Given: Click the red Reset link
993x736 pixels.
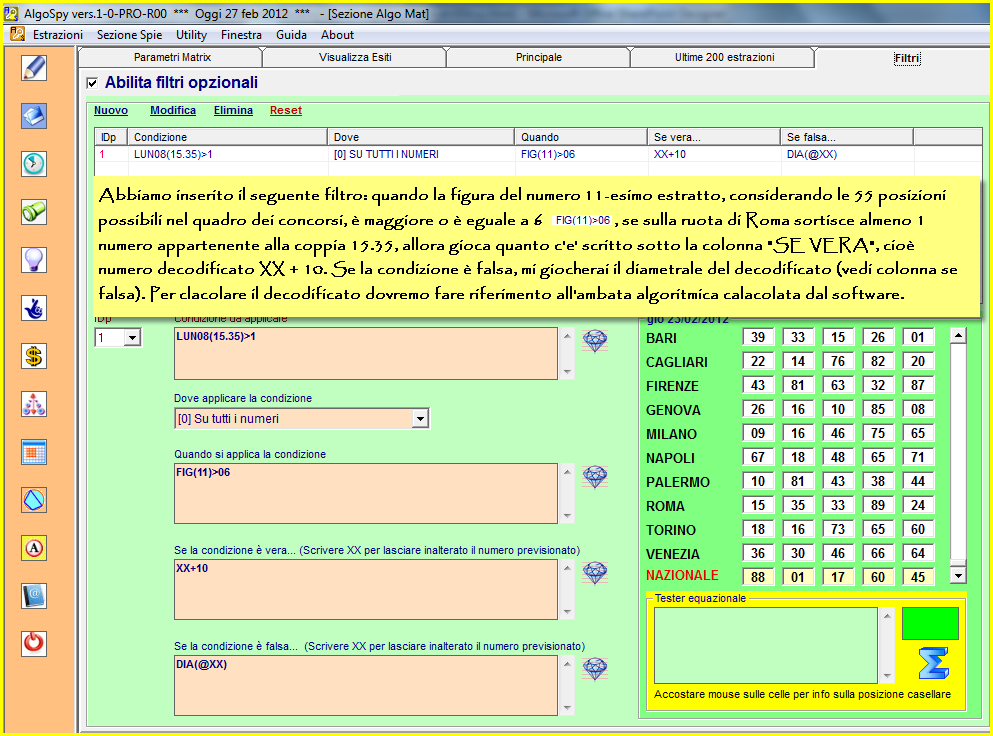Looking at the screenshot, I should click(x=286, y=110).
